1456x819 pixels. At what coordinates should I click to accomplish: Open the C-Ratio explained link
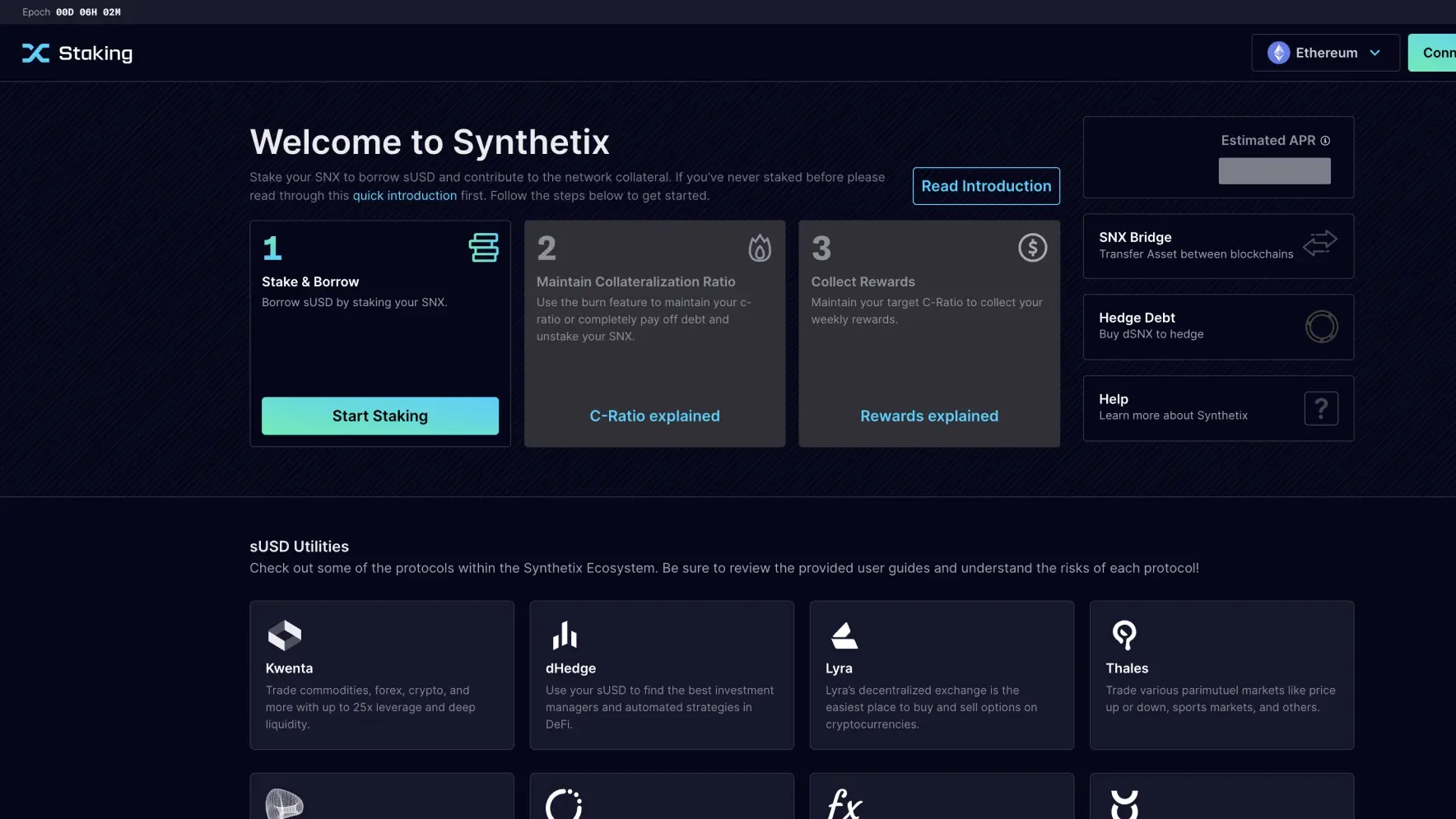(654, 416)
